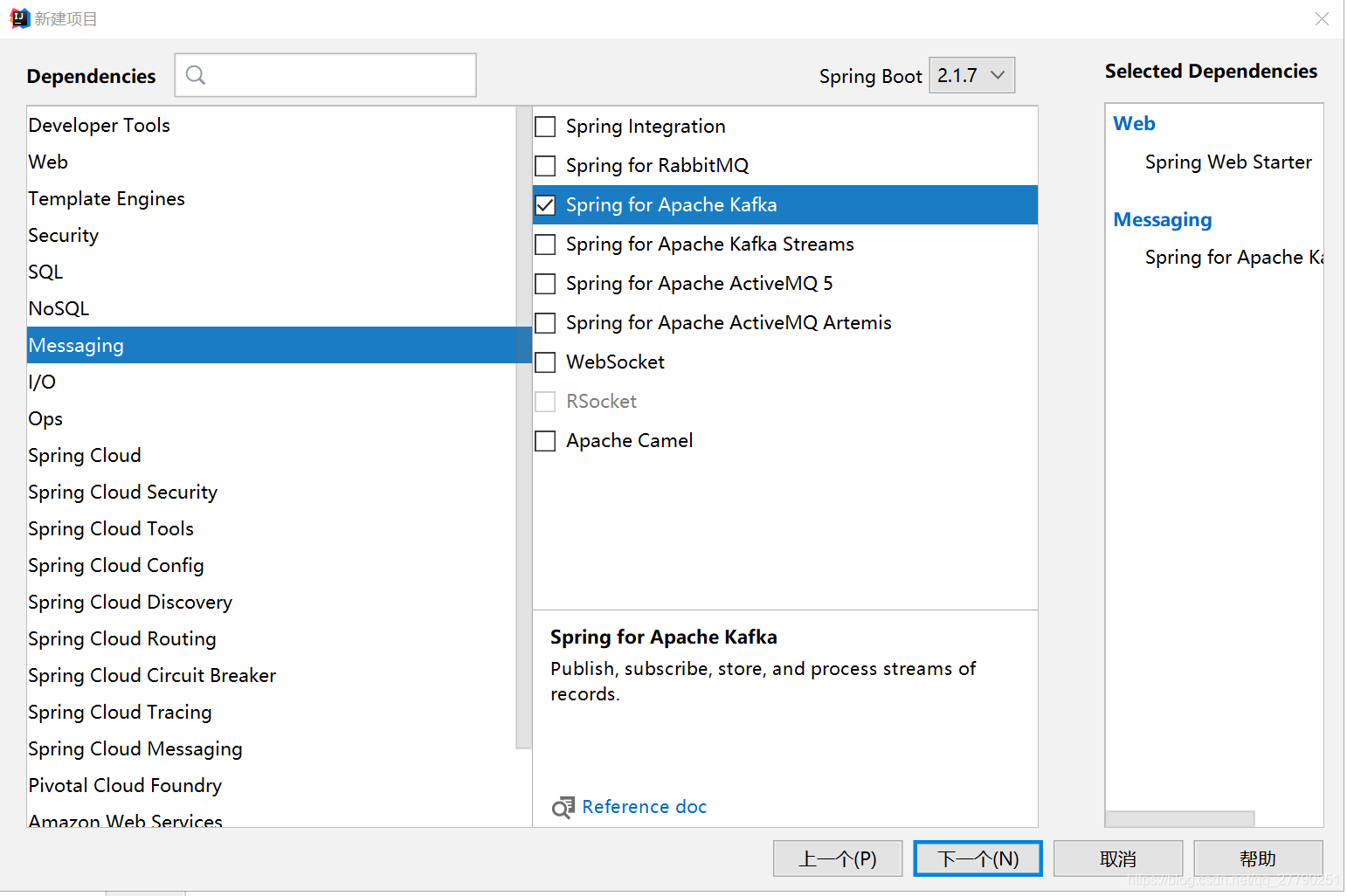Viewport: 1347px width, 896px height.
Task: Click the 帮助 help button
Action: coord(1258,858)
